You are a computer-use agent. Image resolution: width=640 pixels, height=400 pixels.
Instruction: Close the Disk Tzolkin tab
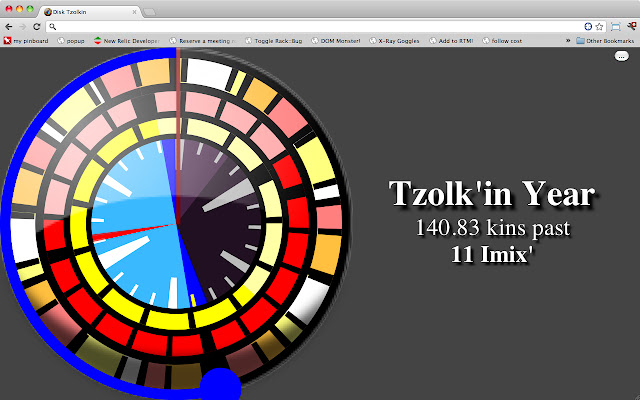[134, 12]
